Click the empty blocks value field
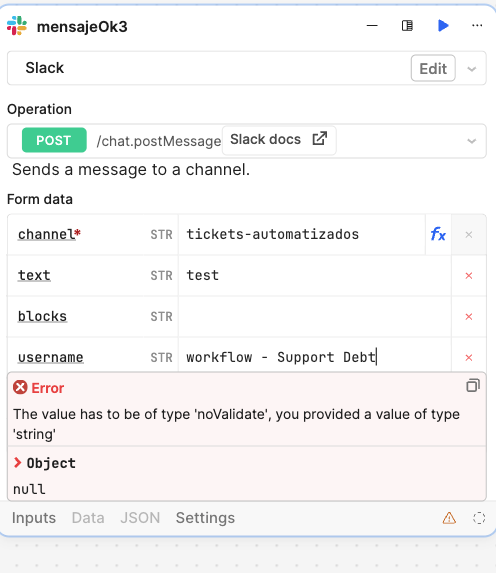 [x=315, y=316]
